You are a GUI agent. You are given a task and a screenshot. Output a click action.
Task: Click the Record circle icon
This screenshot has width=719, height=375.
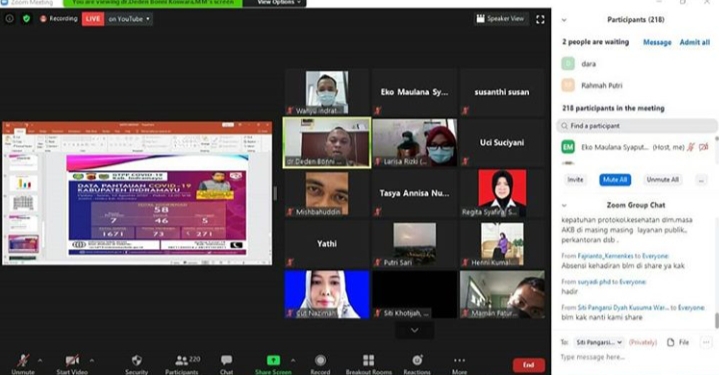click(321, 360)
